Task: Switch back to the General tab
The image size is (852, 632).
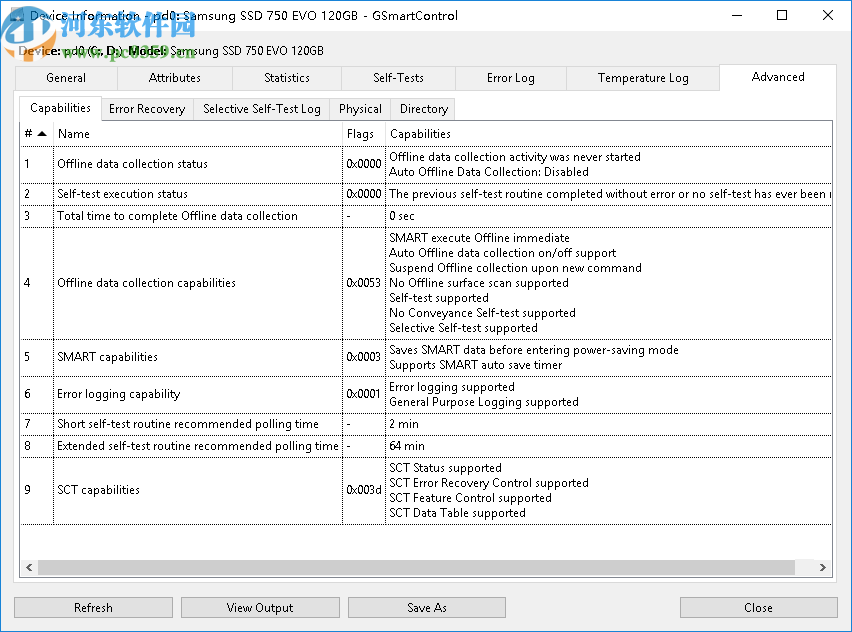Action: [66, 77]
